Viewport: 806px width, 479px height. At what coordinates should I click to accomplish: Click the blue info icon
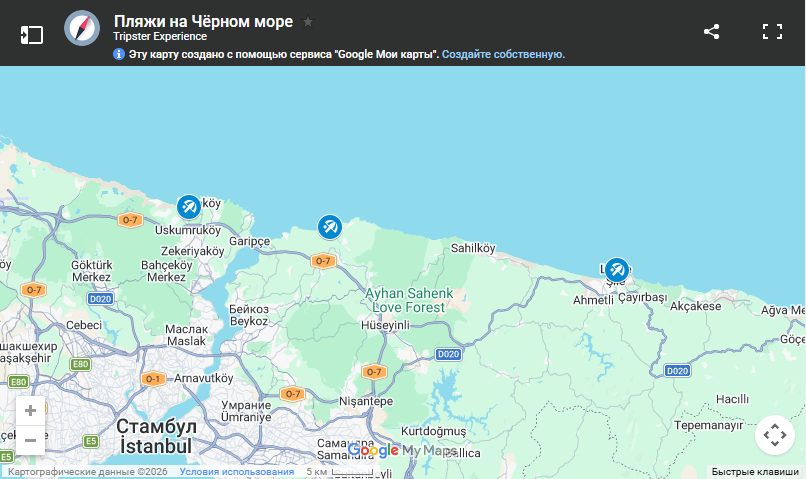(x=119, y=54)
